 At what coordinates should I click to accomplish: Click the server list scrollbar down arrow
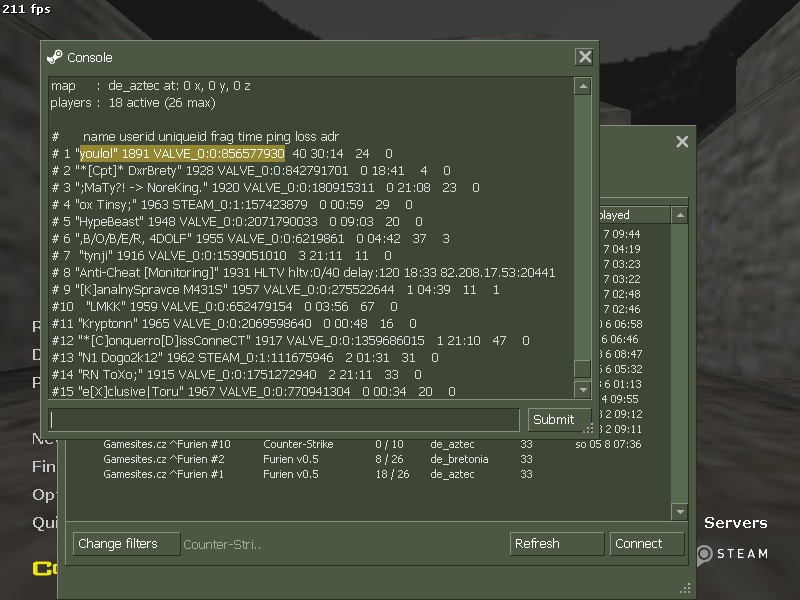pyautogui.click(x=680, y=511)
